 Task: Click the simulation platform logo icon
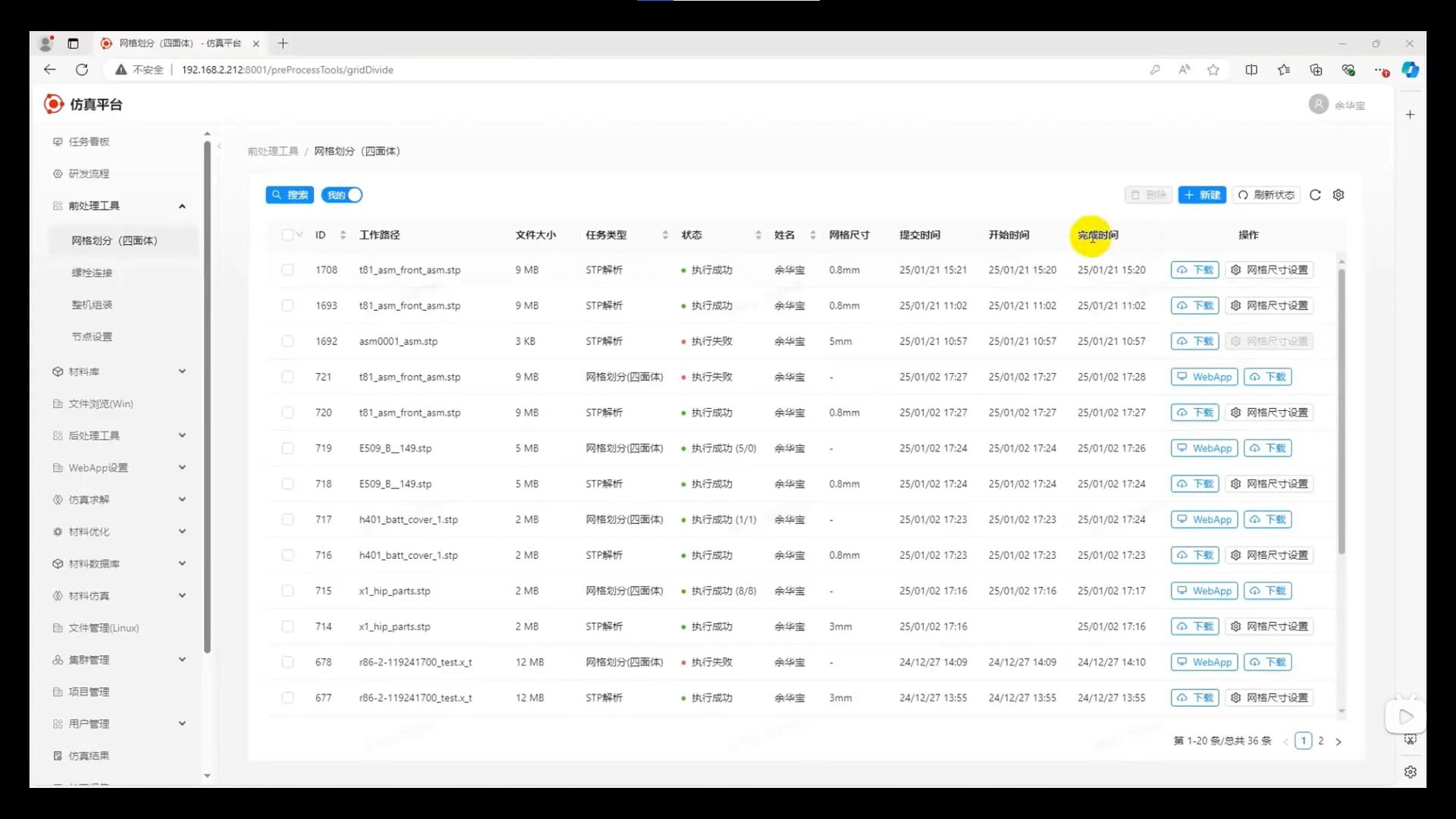tap(53, 104)
